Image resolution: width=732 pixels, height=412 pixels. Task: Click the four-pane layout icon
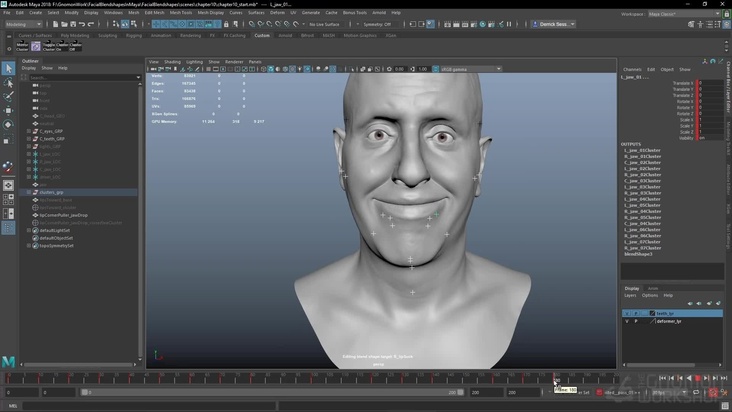click(8, 200)
